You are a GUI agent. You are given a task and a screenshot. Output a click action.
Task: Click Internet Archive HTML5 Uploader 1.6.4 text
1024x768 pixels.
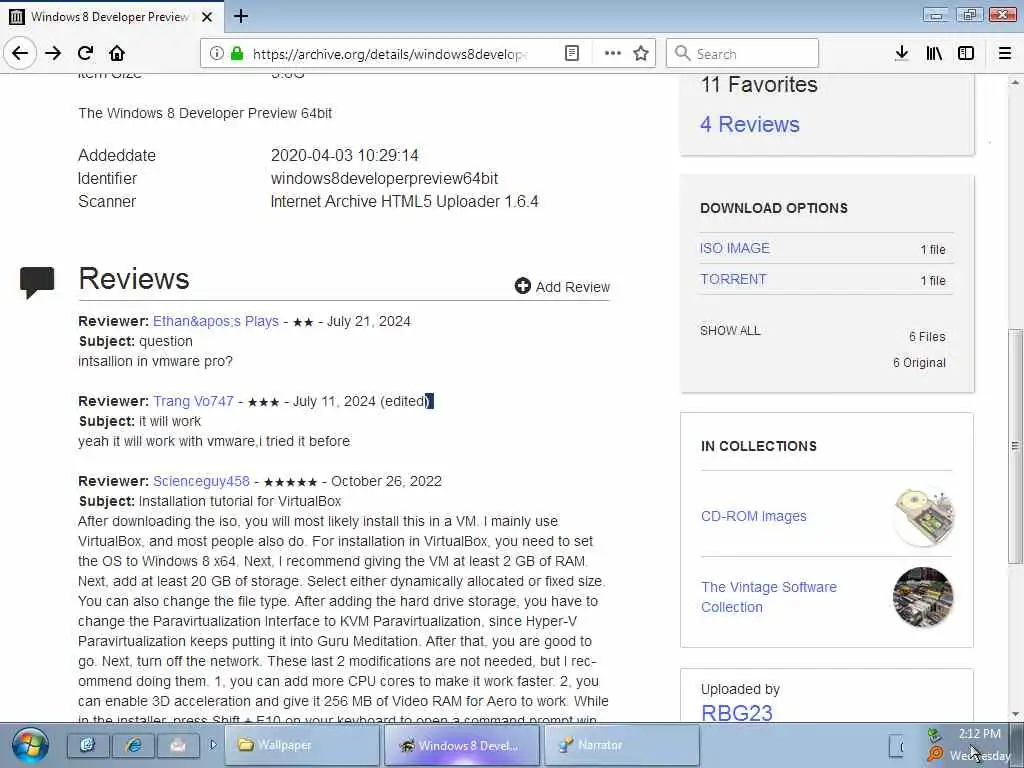click(404, 201)
